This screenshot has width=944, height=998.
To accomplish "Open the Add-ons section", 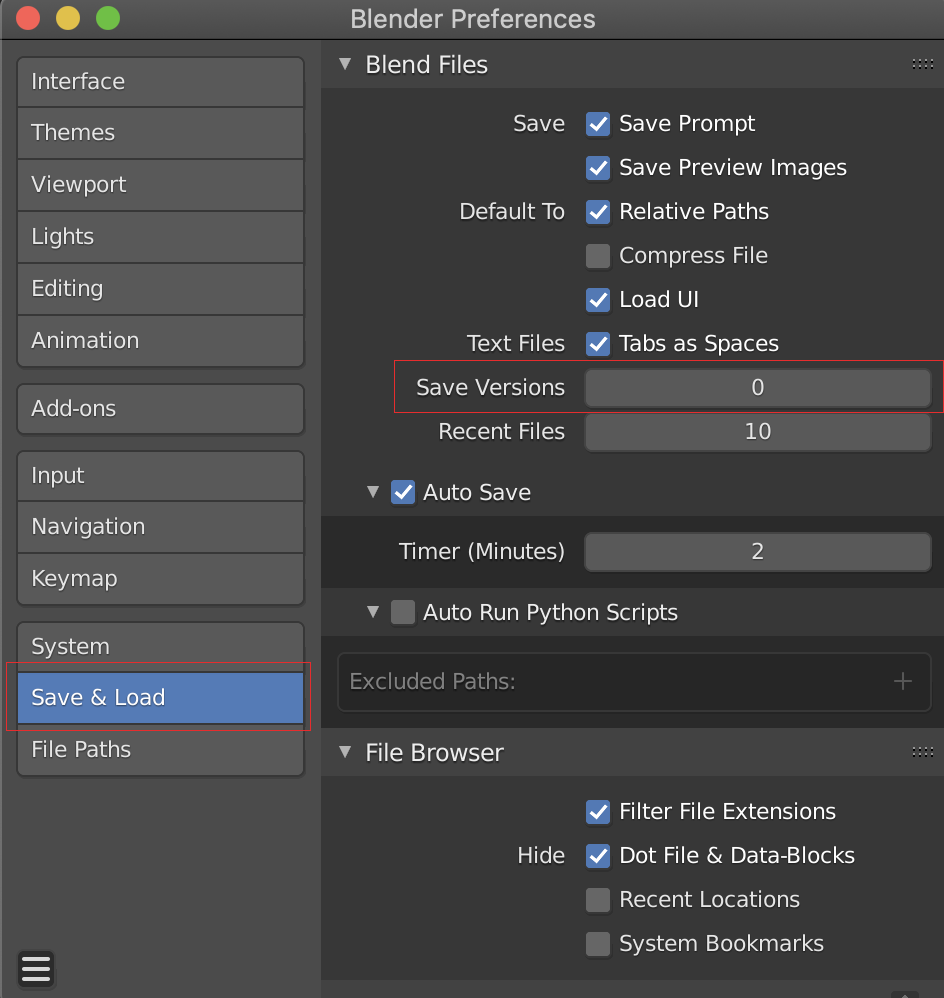I will (x=160, y=409).
